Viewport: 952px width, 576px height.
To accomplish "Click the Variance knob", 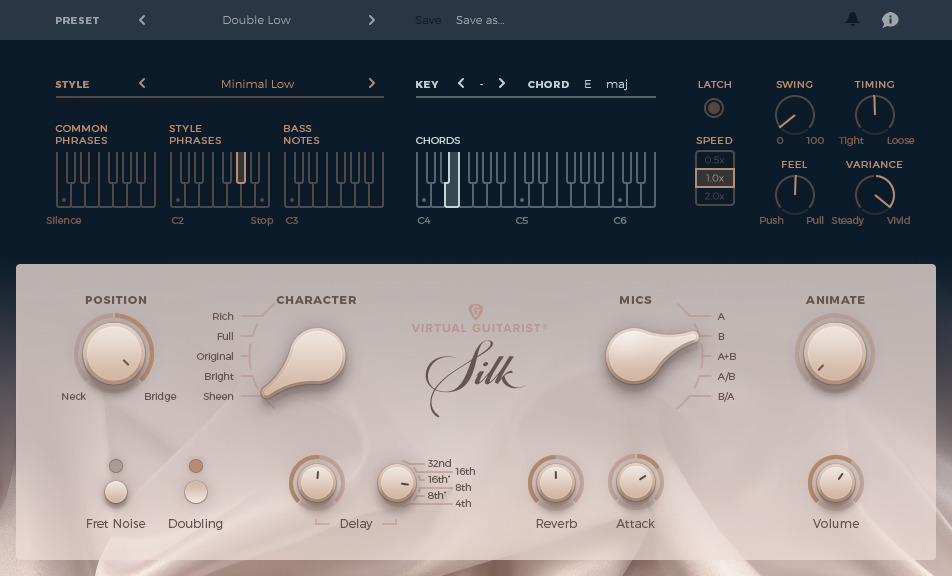I will (x=874, y=194).
